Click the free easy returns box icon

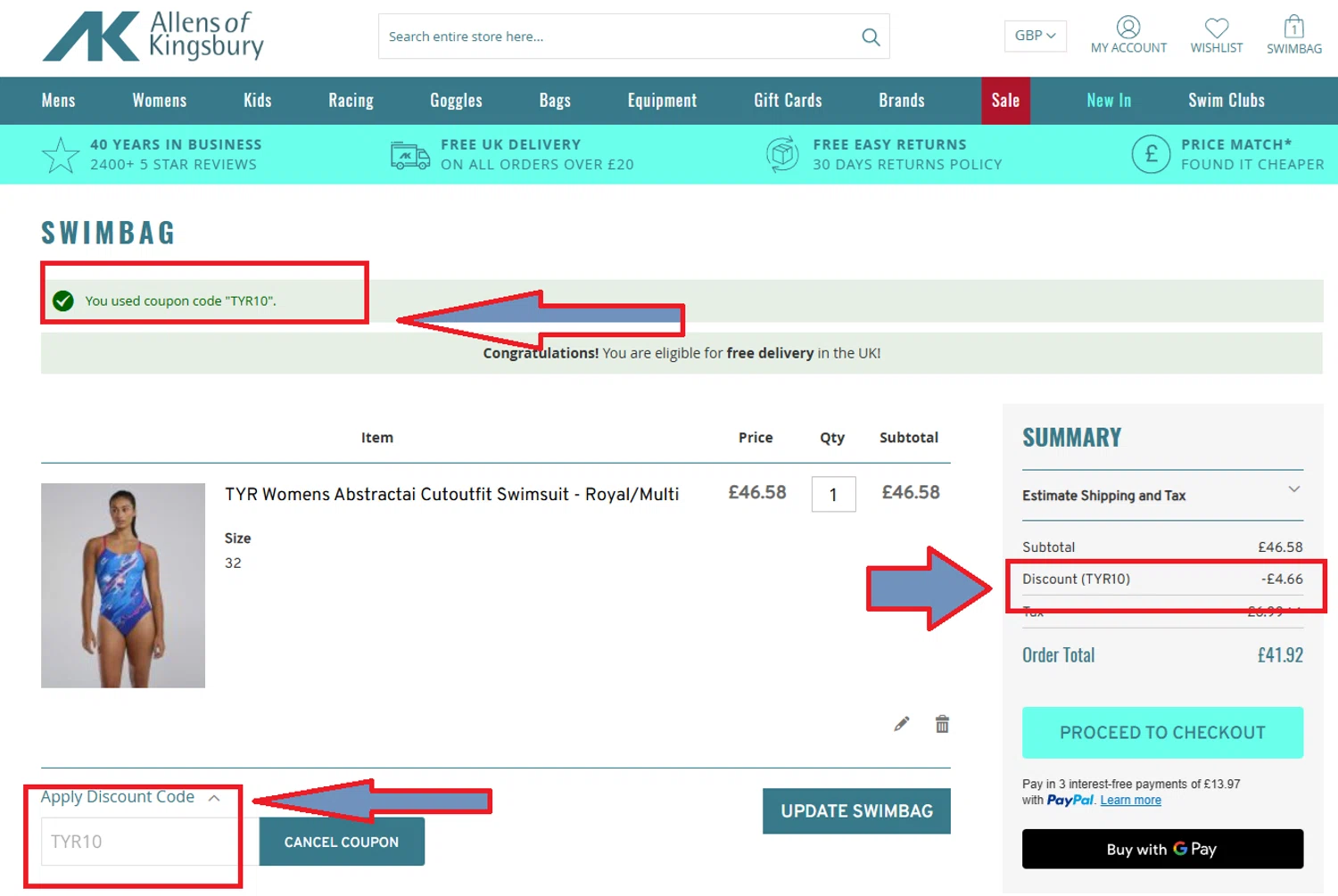(782, 154)
